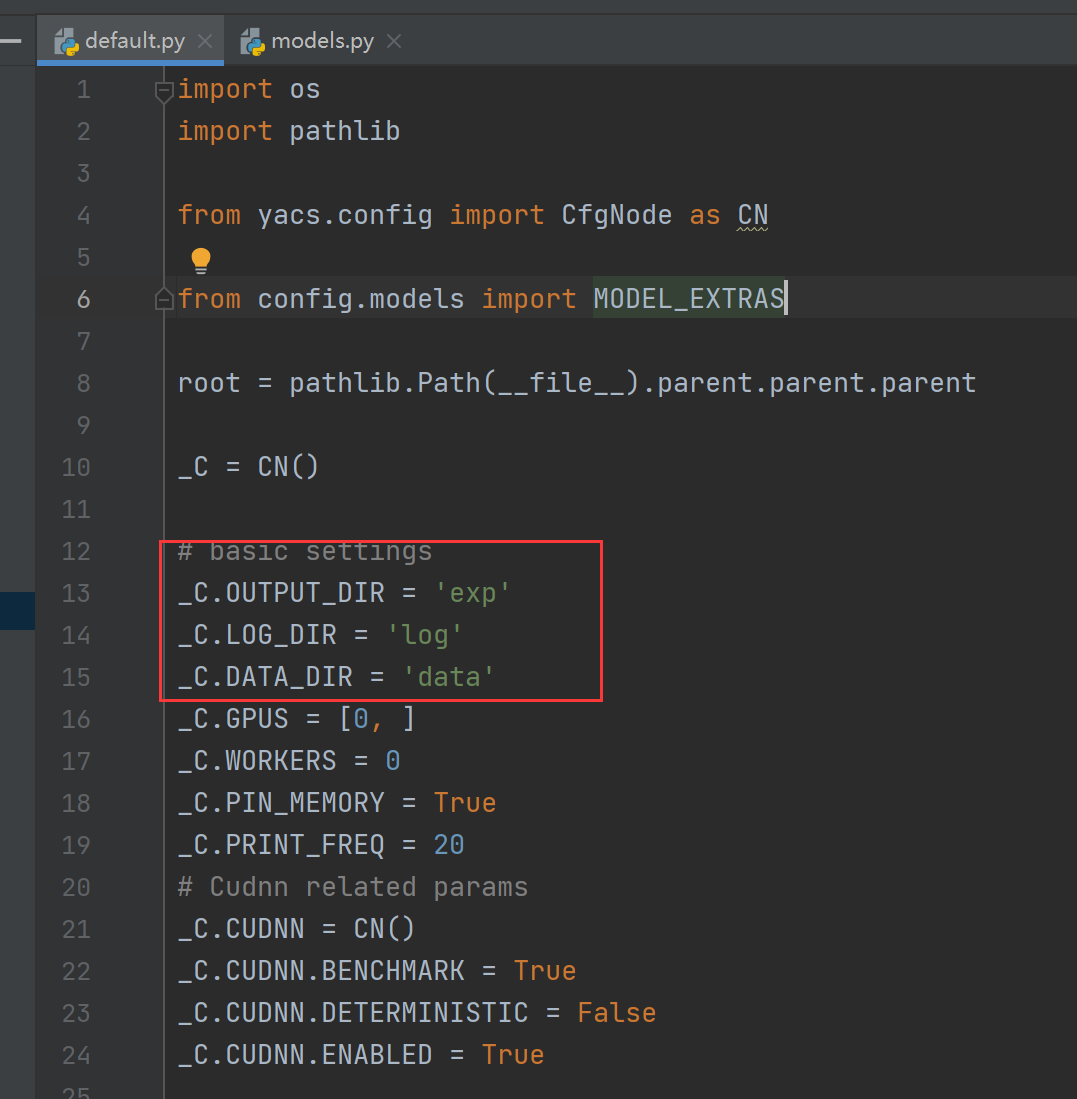Switch to the default.py tab

click(130, 41)
